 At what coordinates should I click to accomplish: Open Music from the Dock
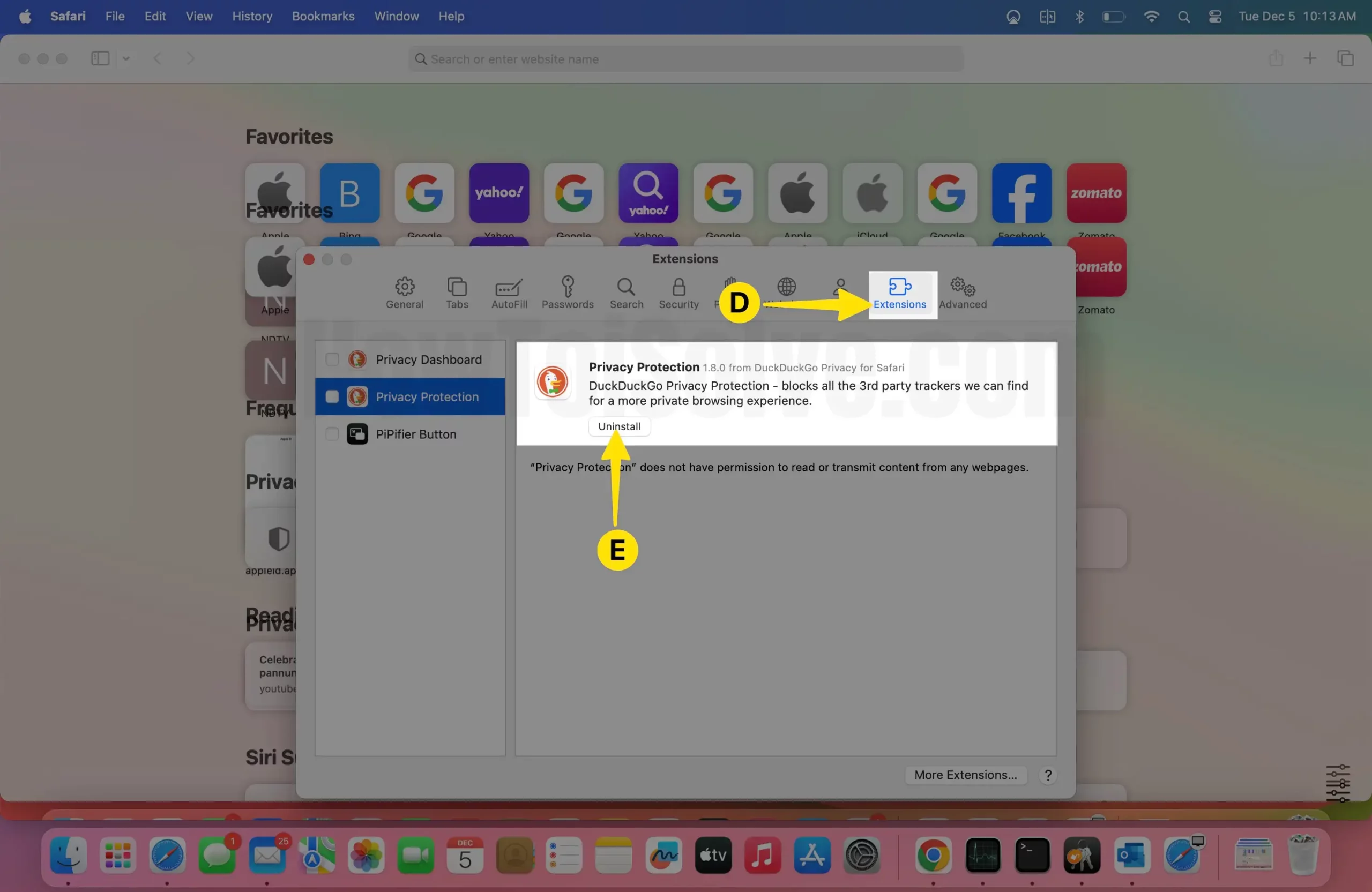762,855
